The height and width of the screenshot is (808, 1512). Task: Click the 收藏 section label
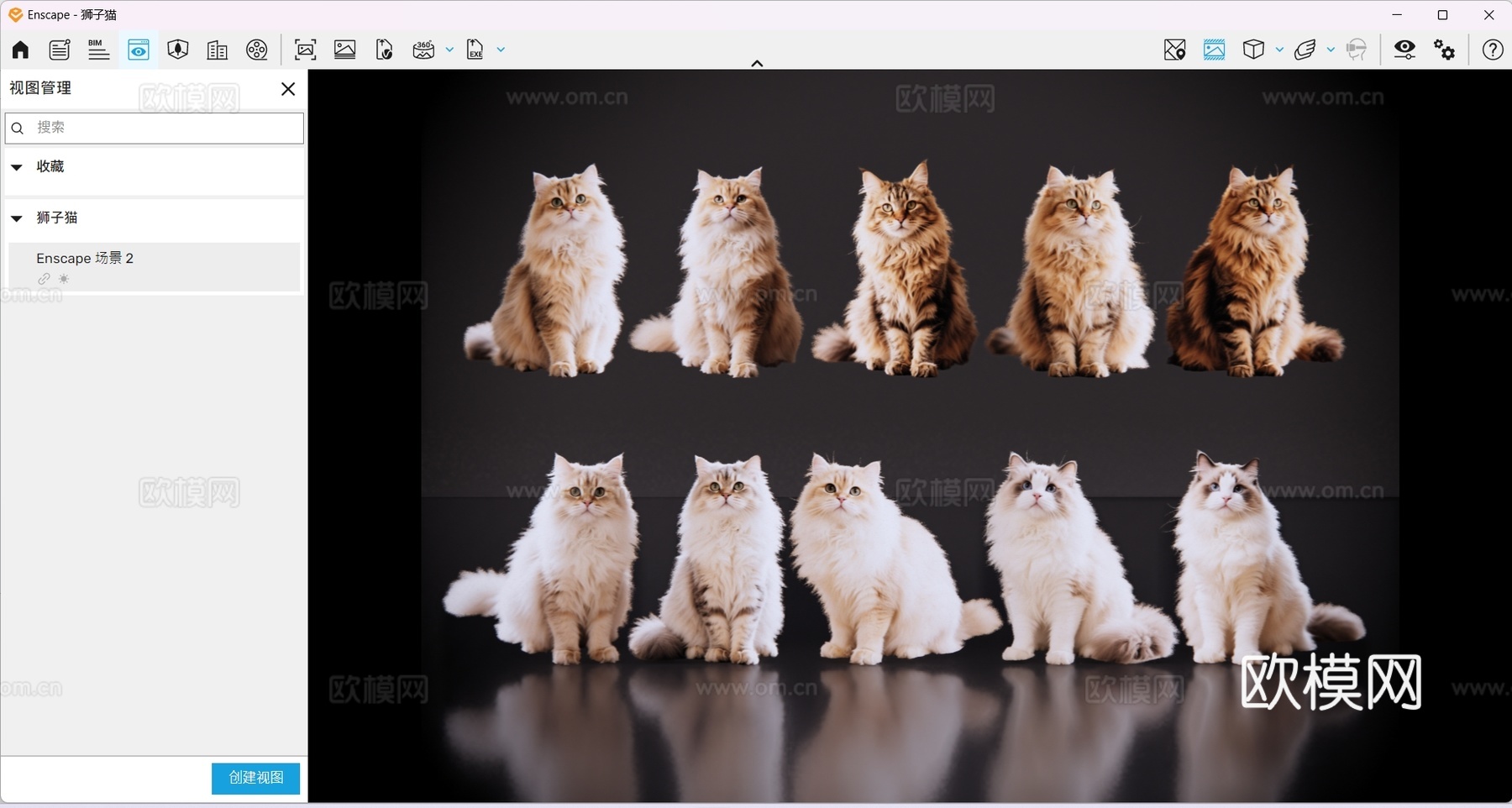point(50,166)
